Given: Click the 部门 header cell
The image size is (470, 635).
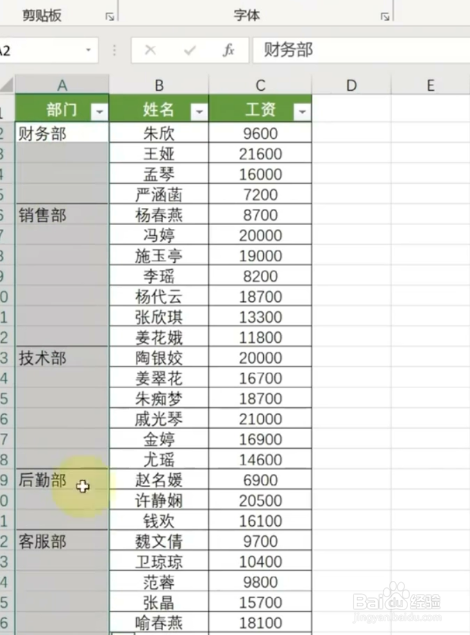Looking at the screenshot, I should [x=62, y=108].
